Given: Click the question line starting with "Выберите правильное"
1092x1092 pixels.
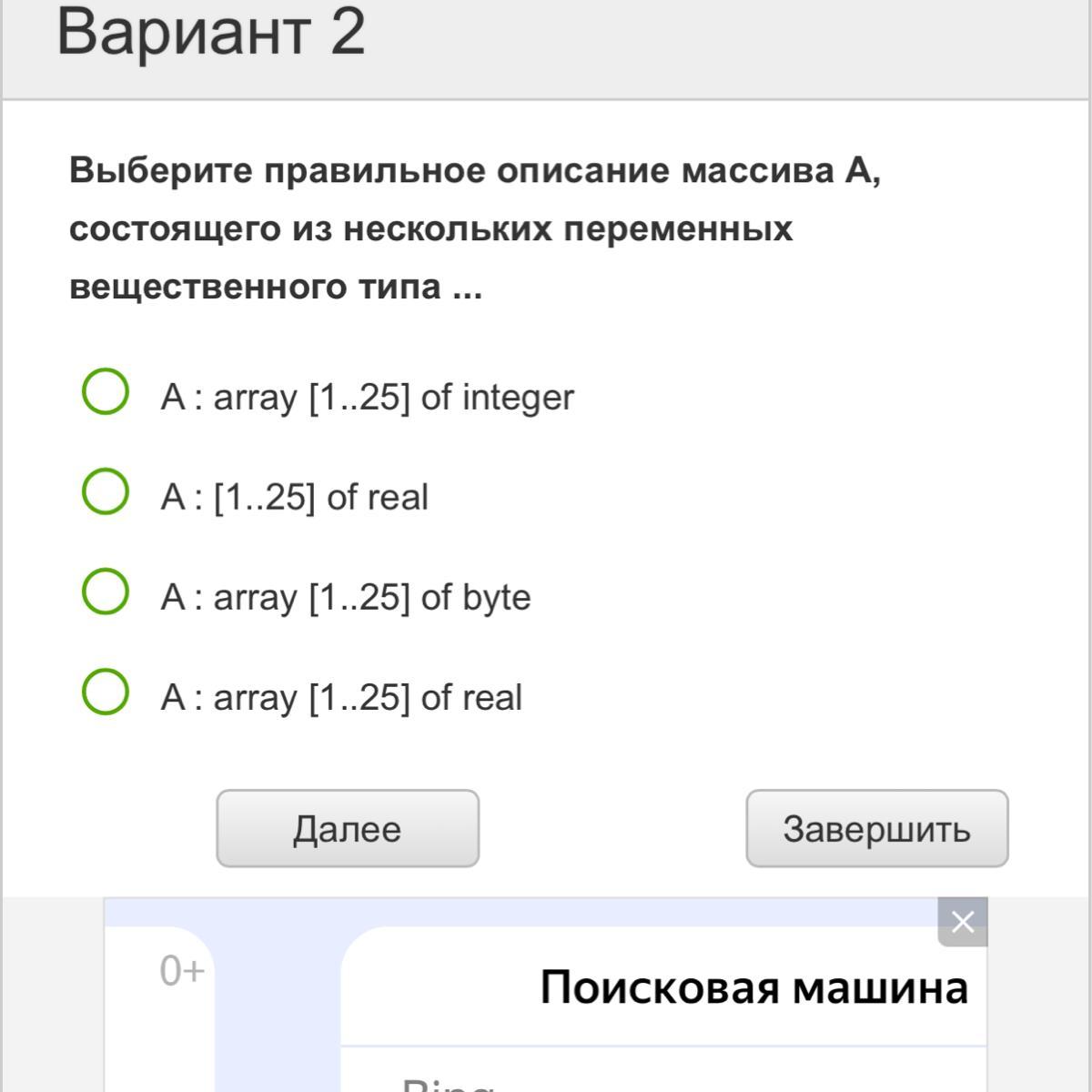Looking at the screenshot, I should point(475,171).
